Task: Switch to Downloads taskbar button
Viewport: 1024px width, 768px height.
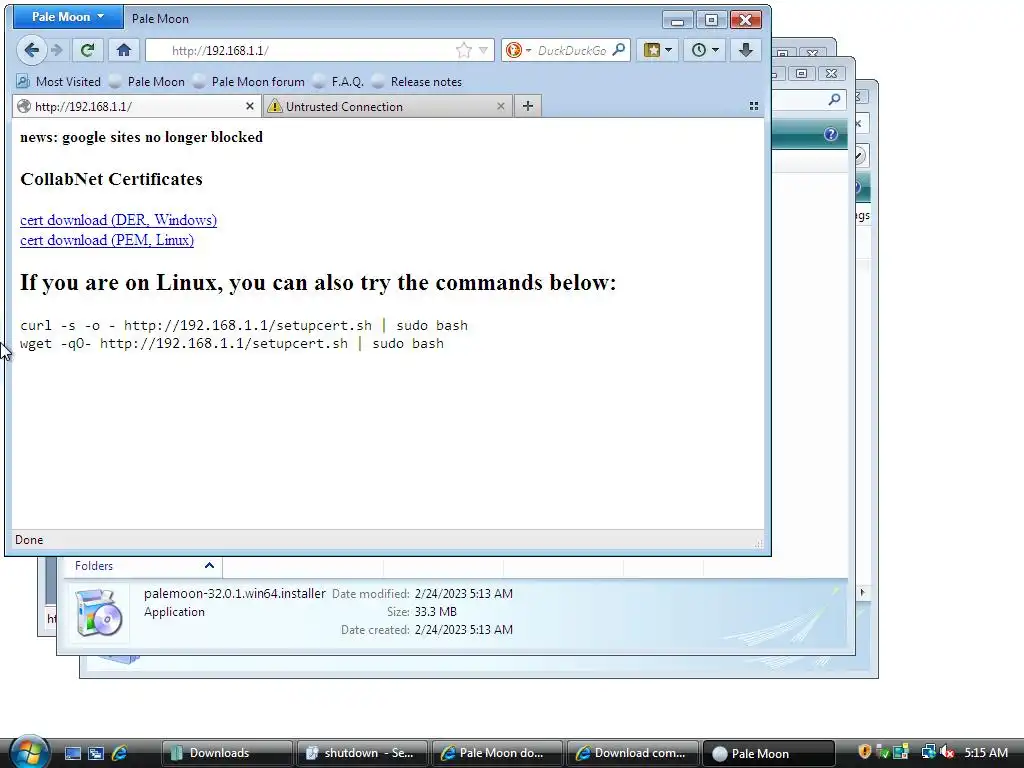Action: point(227,753)
